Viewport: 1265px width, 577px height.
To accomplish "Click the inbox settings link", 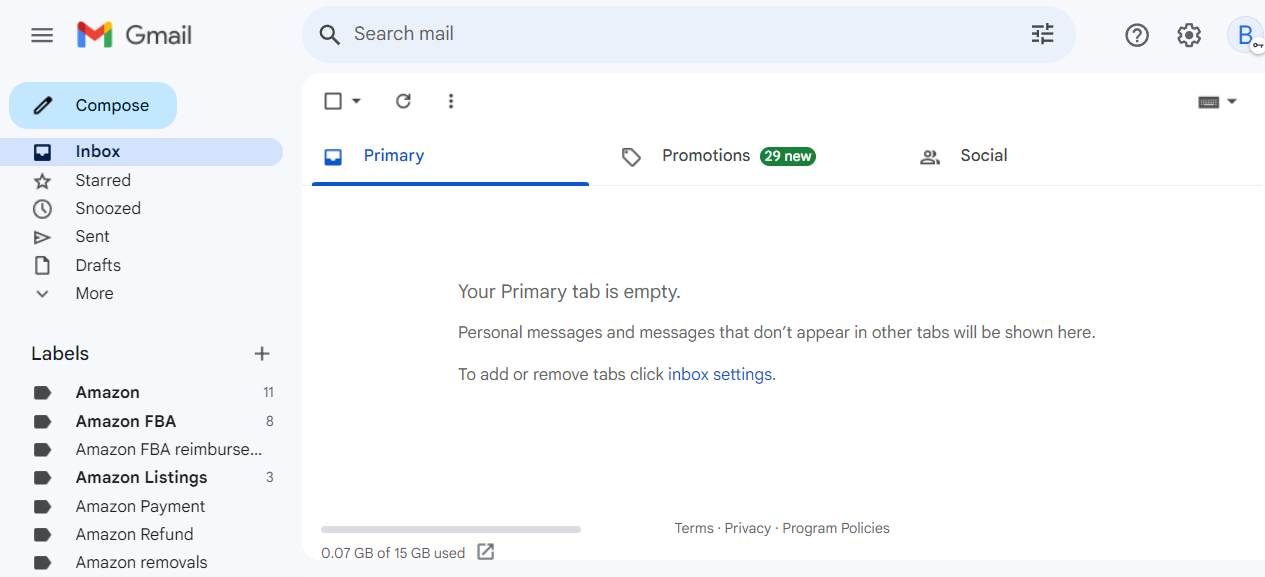I will pos(720,375).
